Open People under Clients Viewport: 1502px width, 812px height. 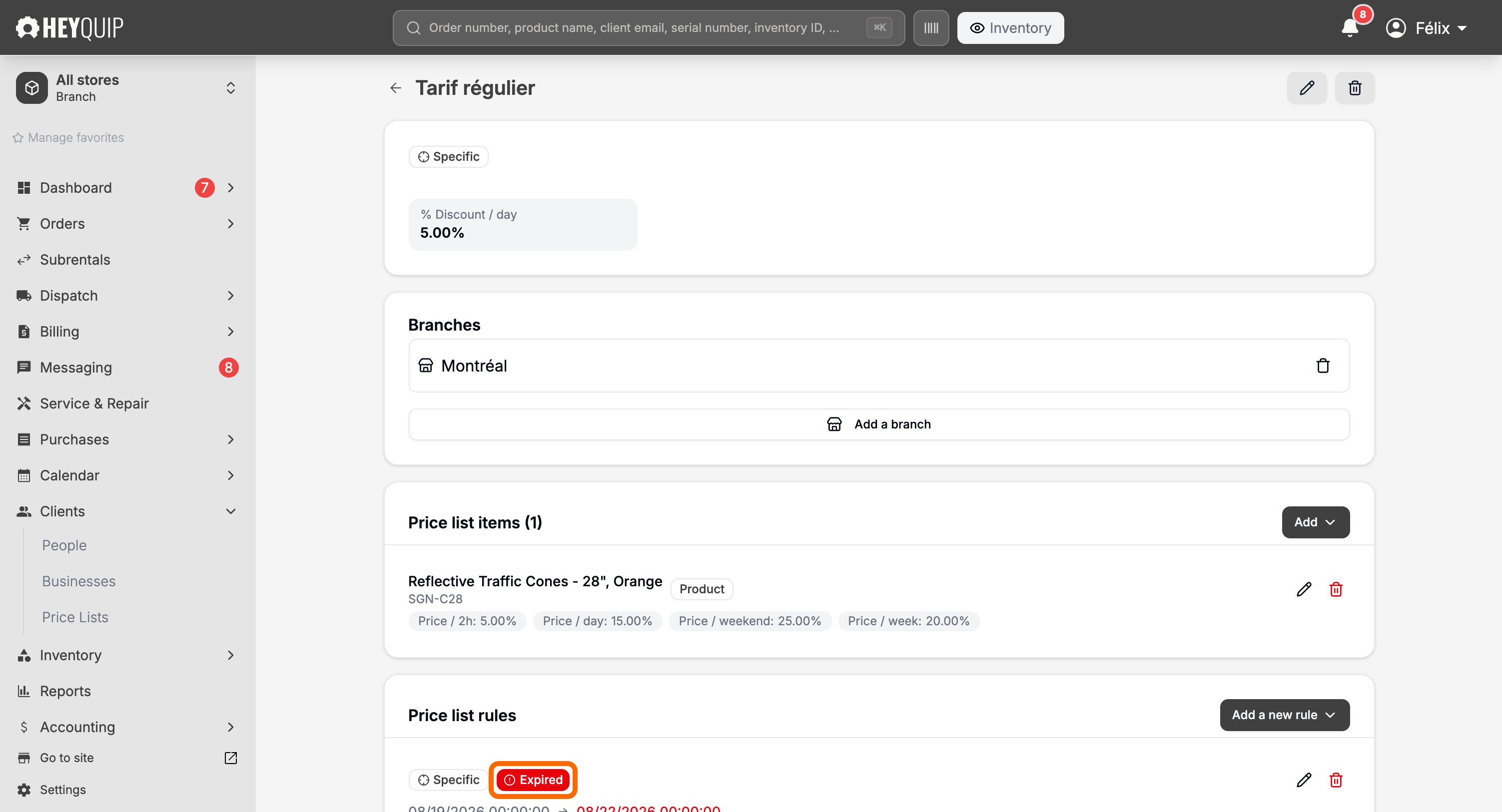pos(64,546)
